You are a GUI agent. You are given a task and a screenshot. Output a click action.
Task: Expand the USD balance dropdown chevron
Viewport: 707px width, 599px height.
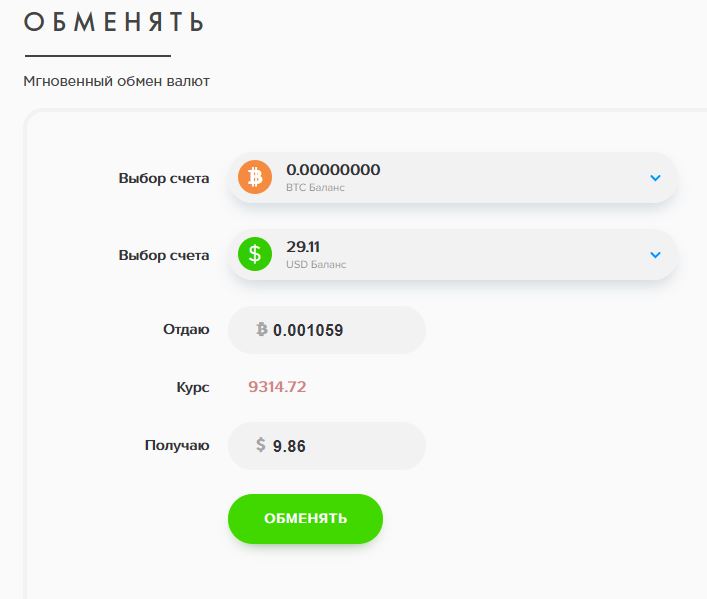(655, 254)
